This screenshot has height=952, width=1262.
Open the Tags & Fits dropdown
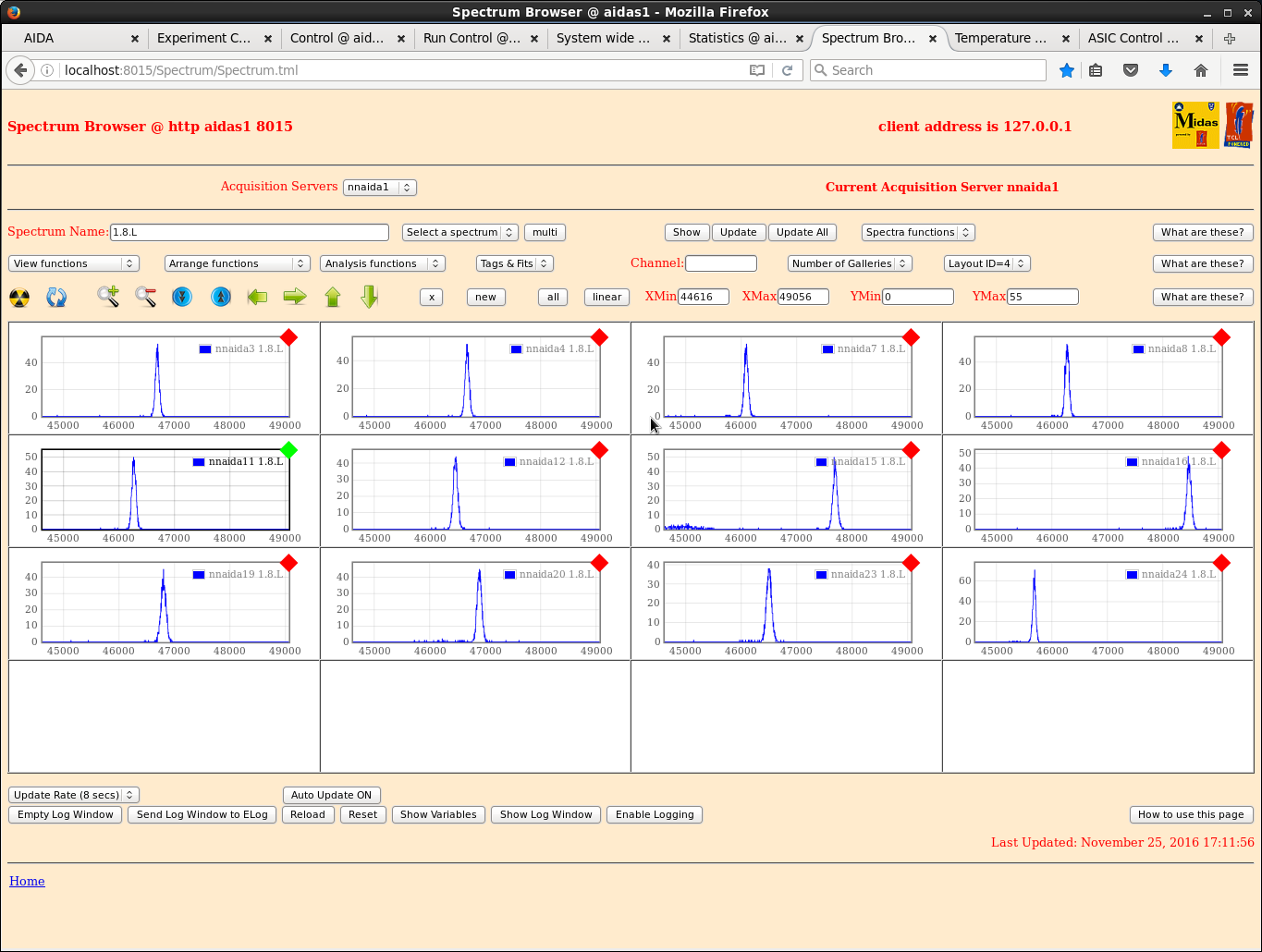coord(514,264)
